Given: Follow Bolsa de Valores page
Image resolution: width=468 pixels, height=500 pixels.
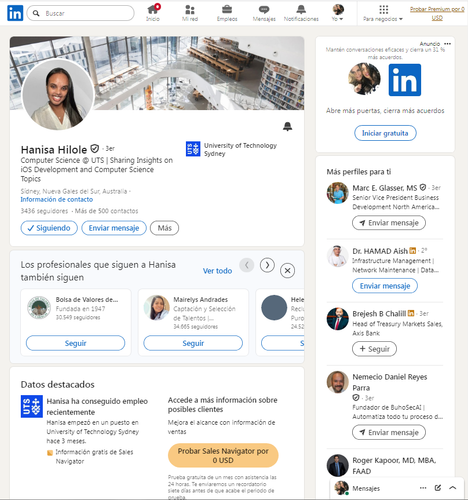Looking at the screenshot, I should click(75, 343).
